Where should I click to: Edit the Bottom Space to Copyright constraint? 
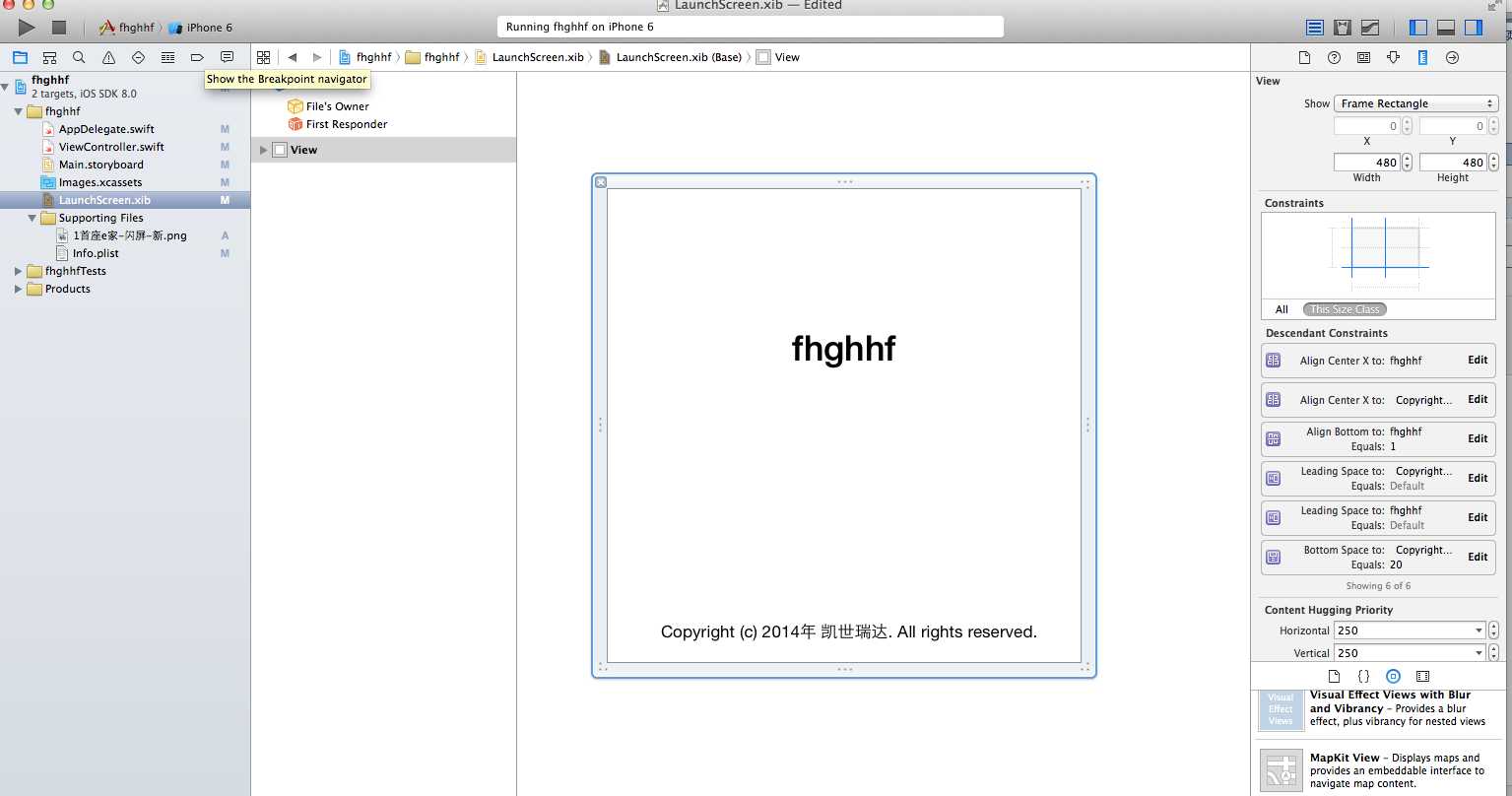coord(1478,558)
